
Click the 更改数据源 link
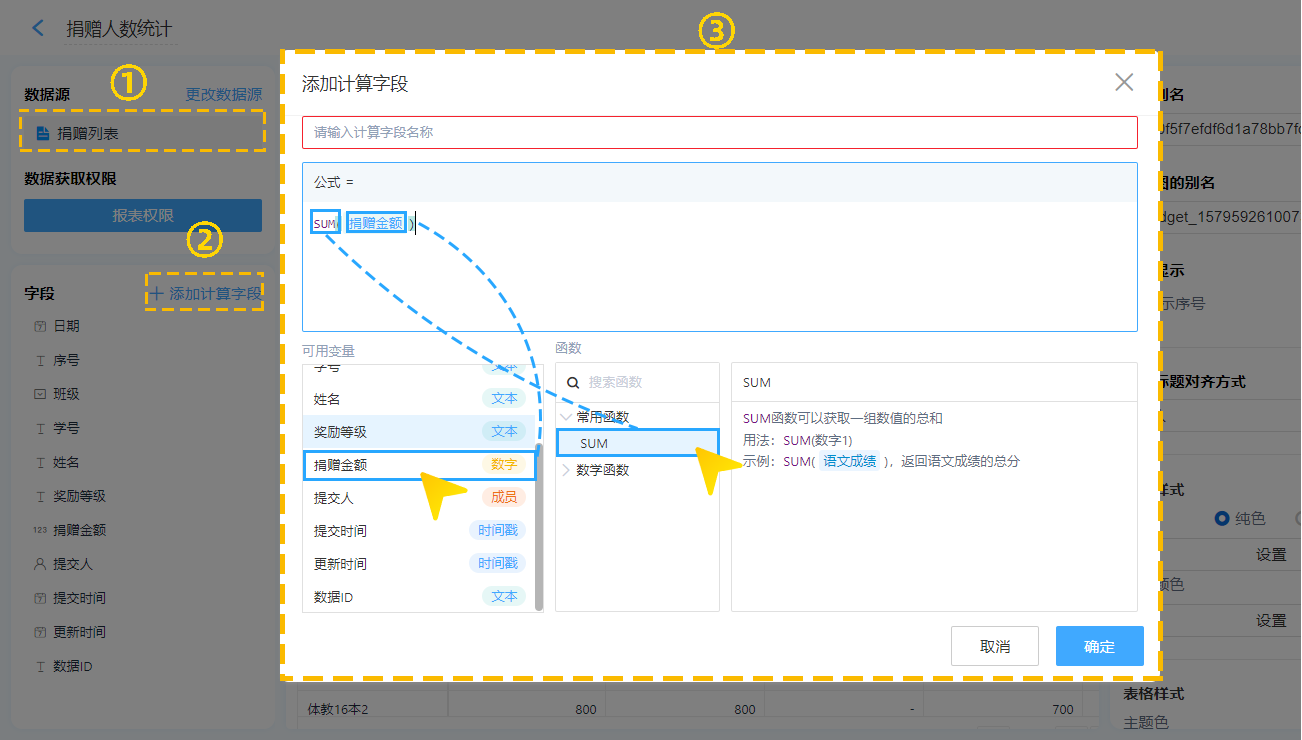point(223,94)
